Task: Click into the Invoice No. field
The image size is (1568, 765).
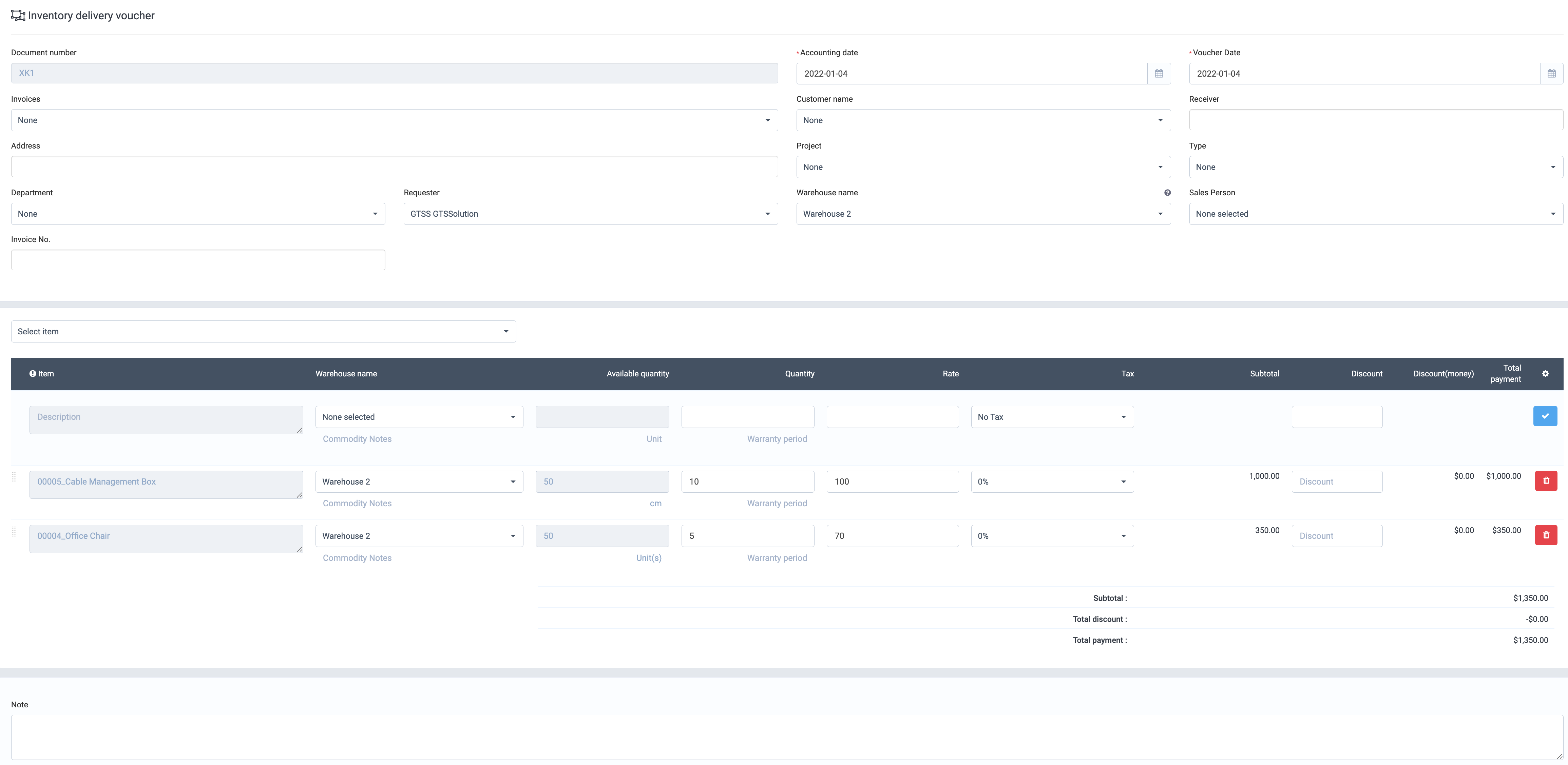Action: click(x=198, y=260)
